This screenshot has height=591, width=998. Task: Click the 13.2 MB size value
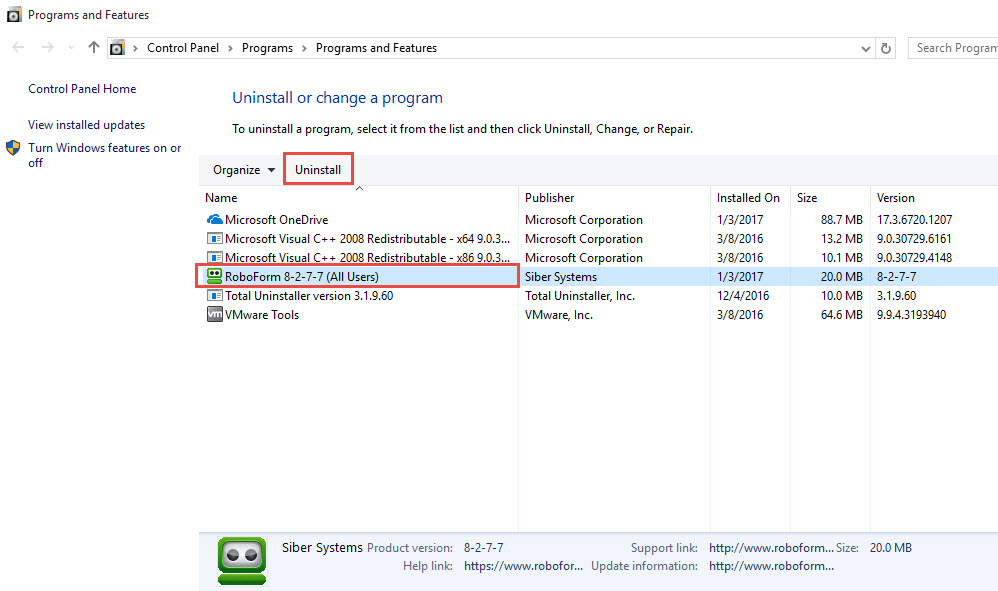point(841,239)
